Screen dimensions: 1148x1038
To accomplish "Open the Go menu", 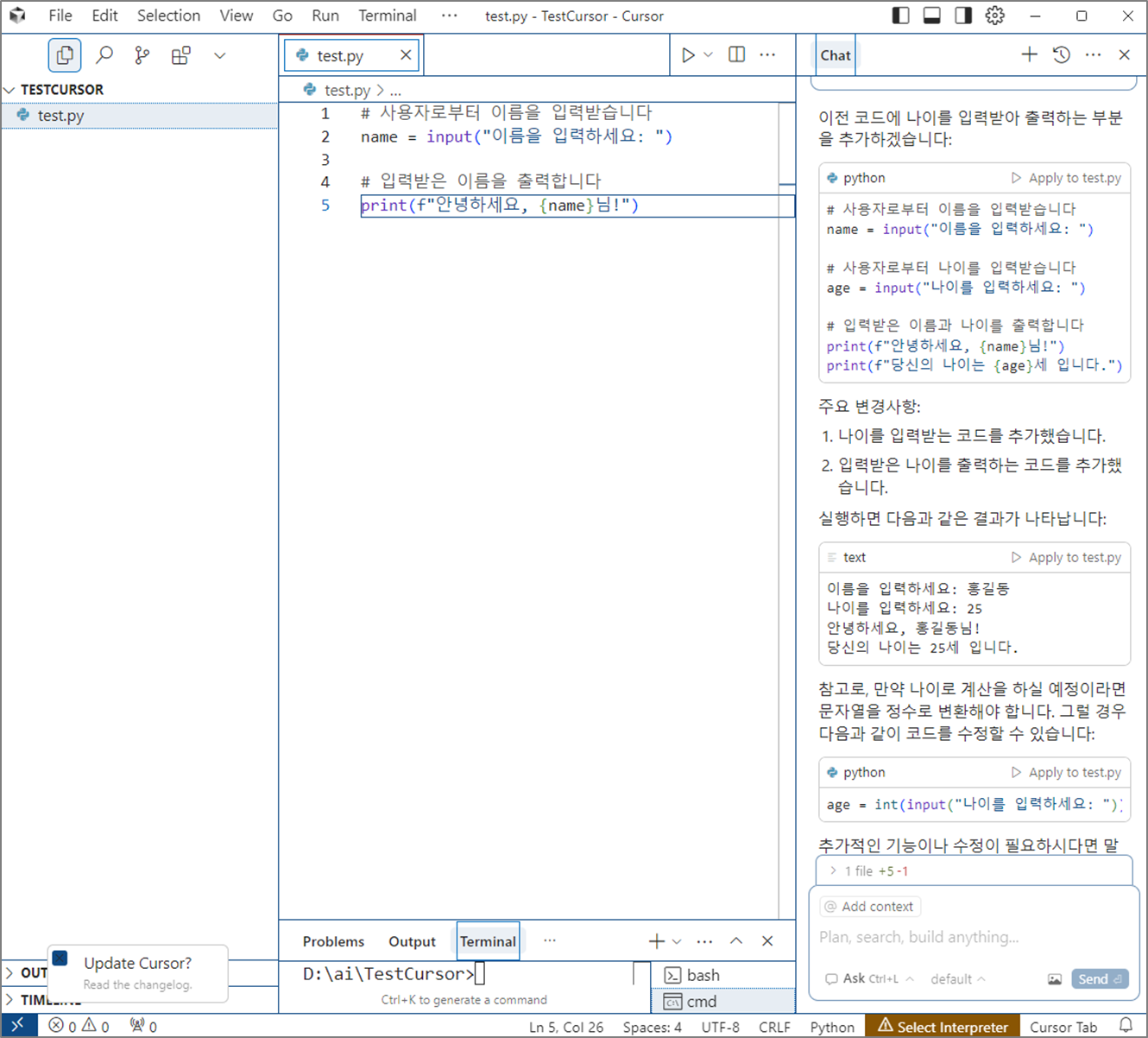I will pos(282,16).
